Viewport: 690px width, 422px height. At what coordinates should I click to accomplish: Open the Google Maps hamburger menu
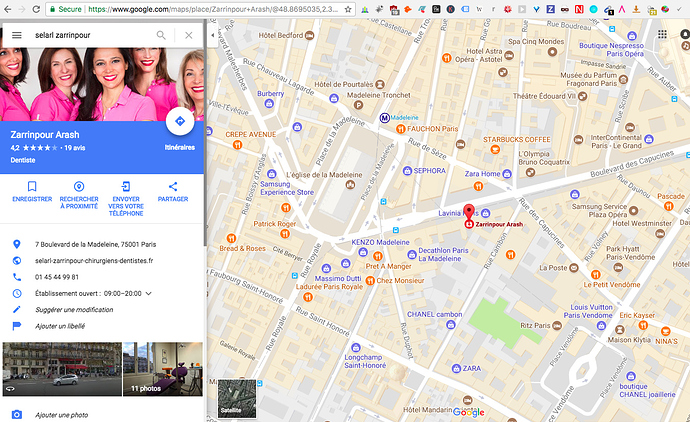pyautogui.click(x=17, y=35)
